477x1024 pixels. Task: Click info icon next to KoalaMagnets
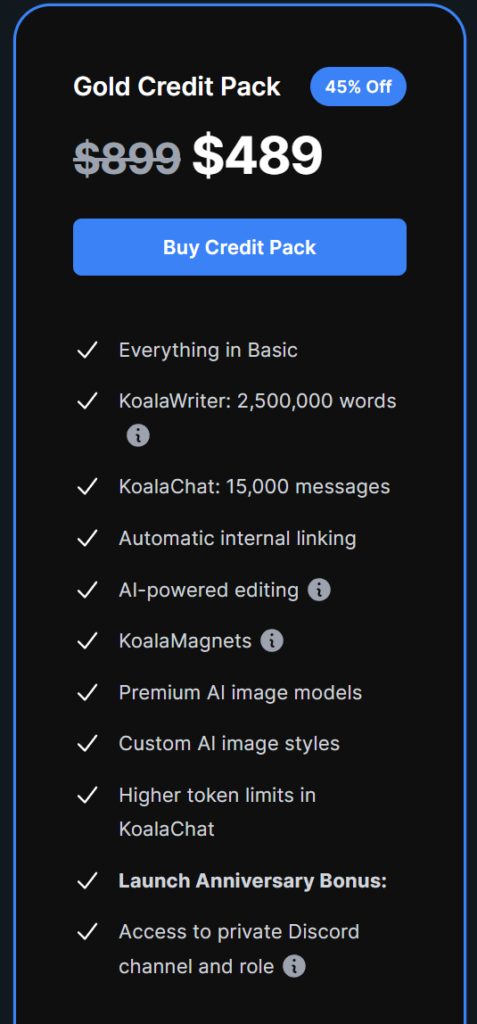272,641
